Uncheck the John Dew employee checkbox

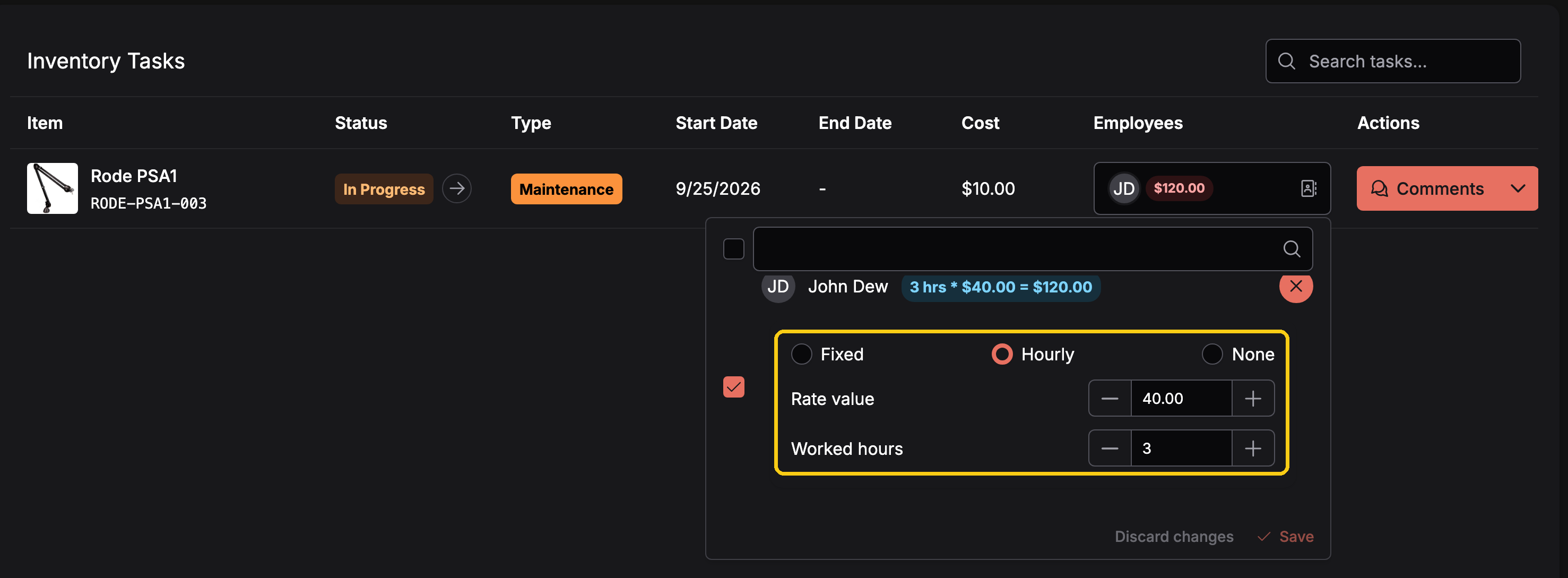733,387
